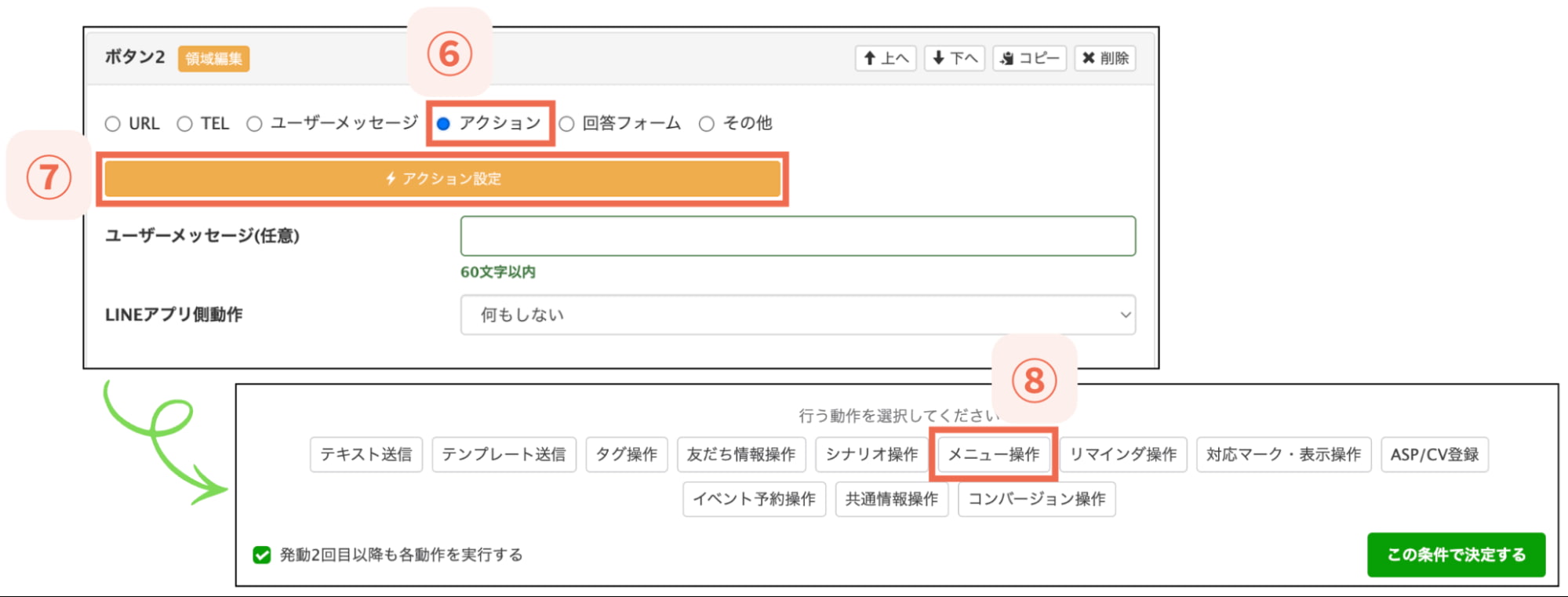Select the TEL radio option
Screen dimensions: 1568x597
pos(184,124)
